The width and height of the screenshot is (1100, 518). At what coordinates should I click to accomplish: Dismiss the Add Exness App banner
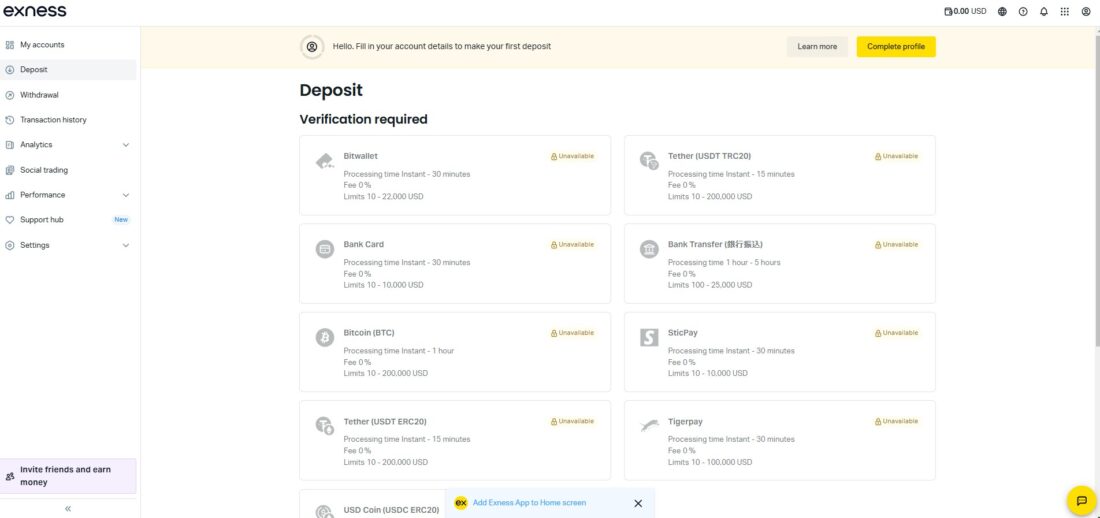(x=638, y=503)
